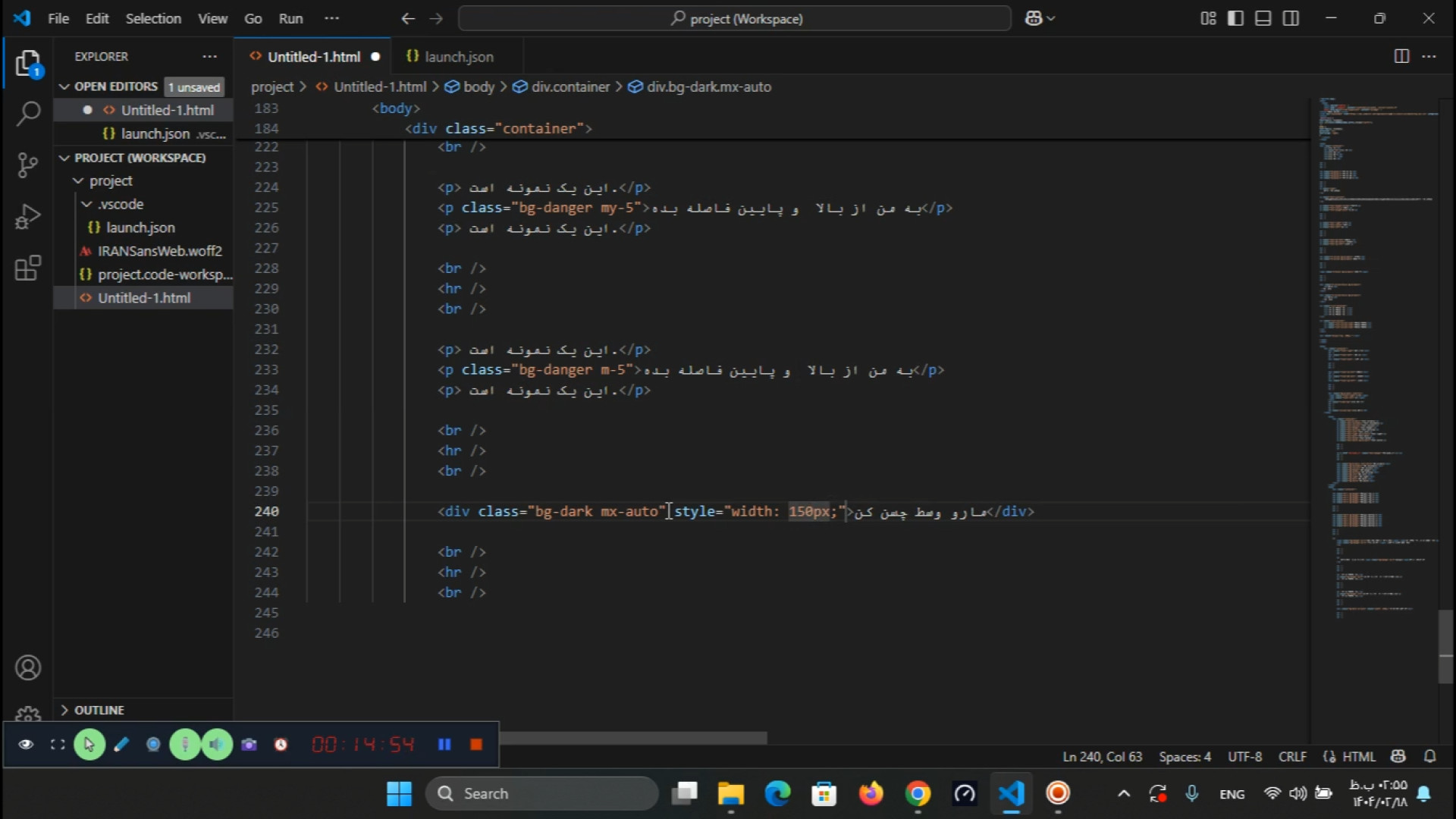Image resolution: width=1456 pixels, height=819 pixels.
Task: Open the Run and Debug view
Action: (x=28, y=217)
